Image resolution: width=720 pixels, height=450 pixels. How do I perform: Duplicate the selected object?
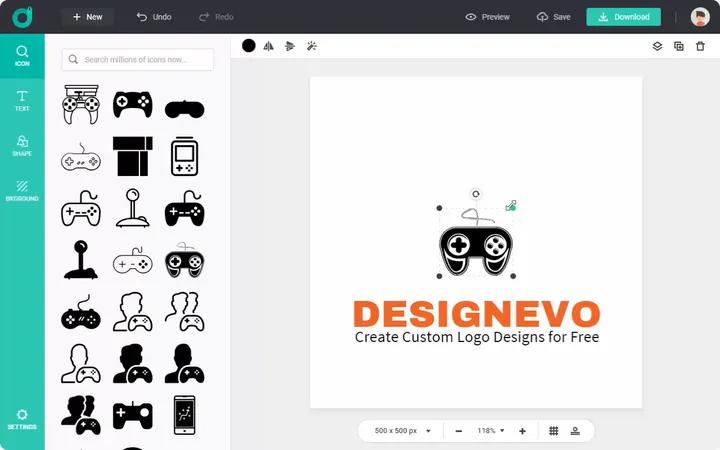pyautogui.click(x=679, y=46)
